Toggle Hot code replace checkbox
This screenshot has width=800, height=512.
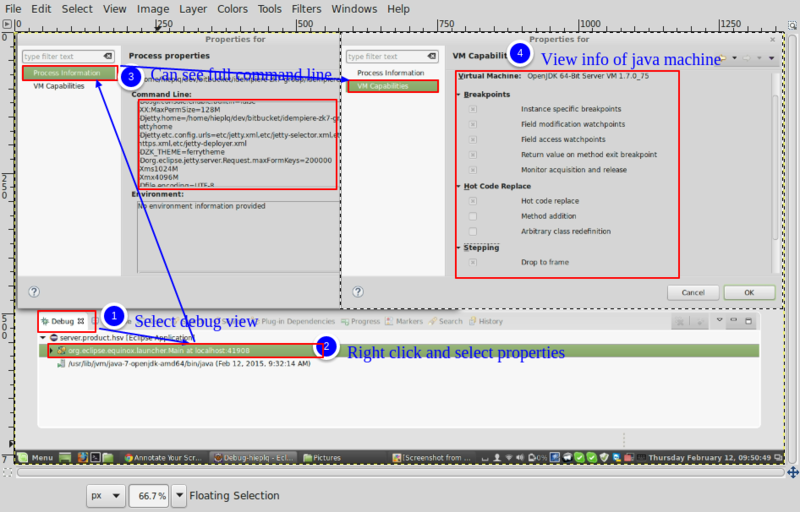tap(473, 201)
